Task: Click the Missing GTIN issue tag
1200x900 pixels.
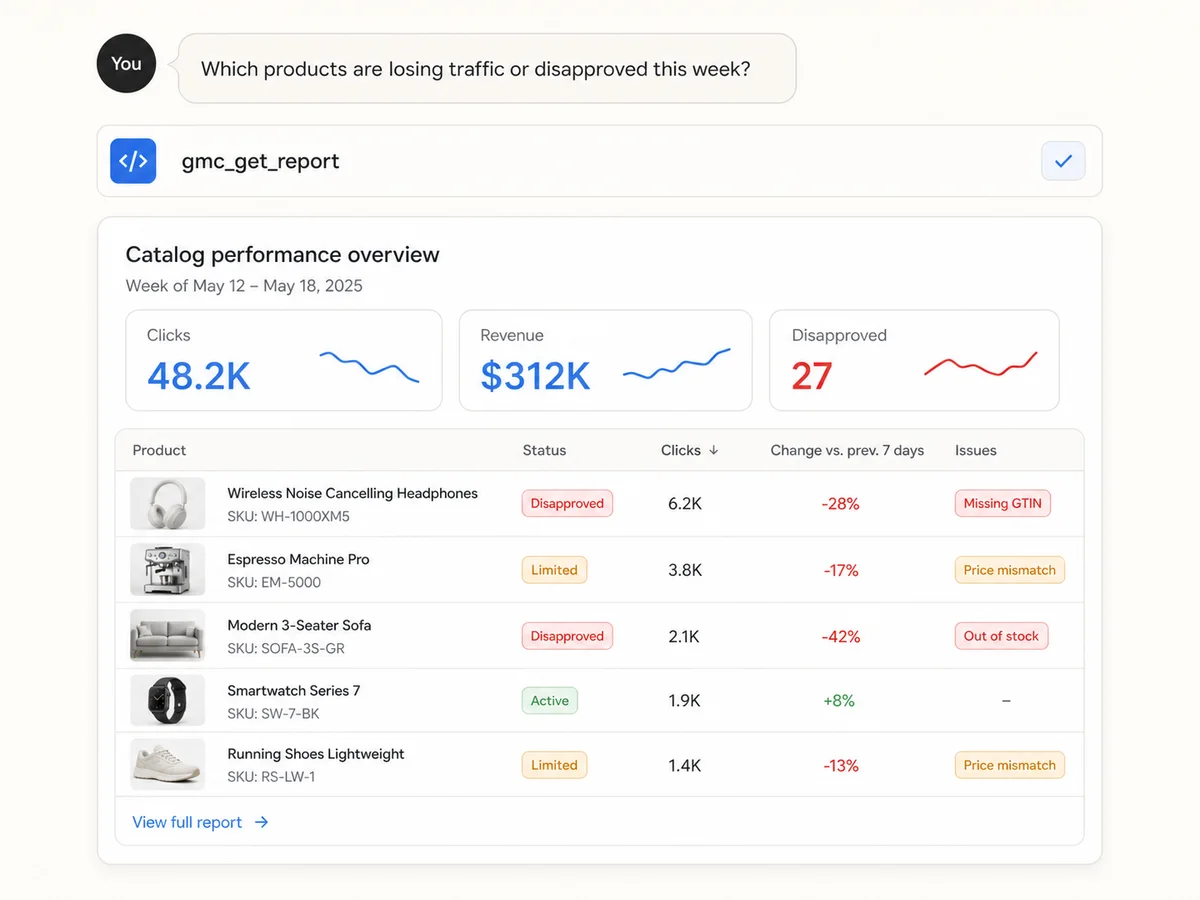Action: 1002,504
